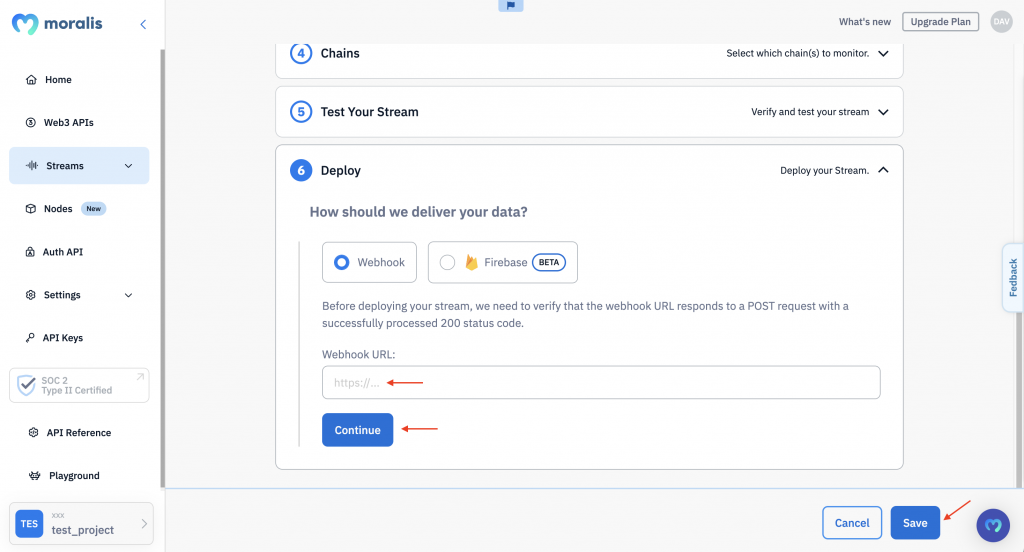The image size is (1024, 552).
Task: Expand the Test Your Stream chevron
Action: (883, 112)
